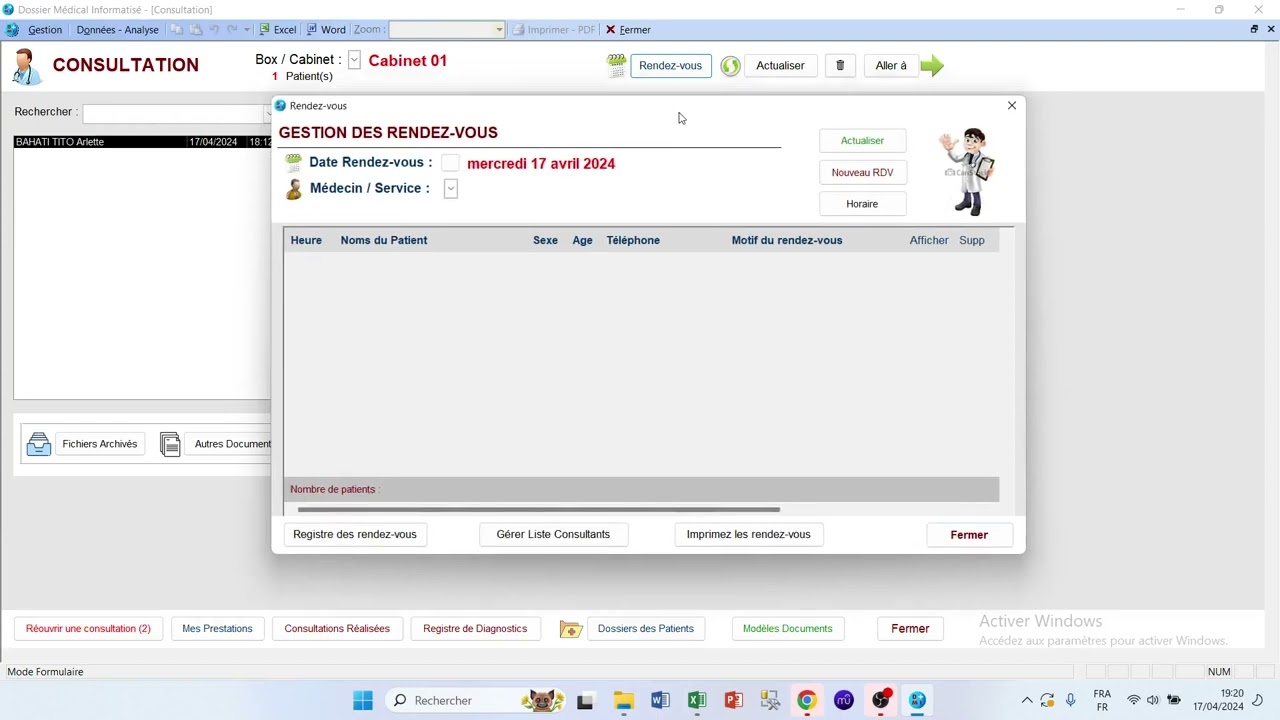Click the undo arrow in the toolbar
Image resolution: width=1280 pixels, height=720 pixels.
214,30
